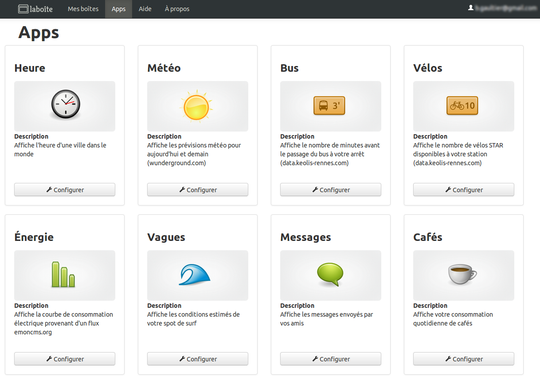Click the bicycle 10 icon in Vélos card

click(x=462, y=105)
